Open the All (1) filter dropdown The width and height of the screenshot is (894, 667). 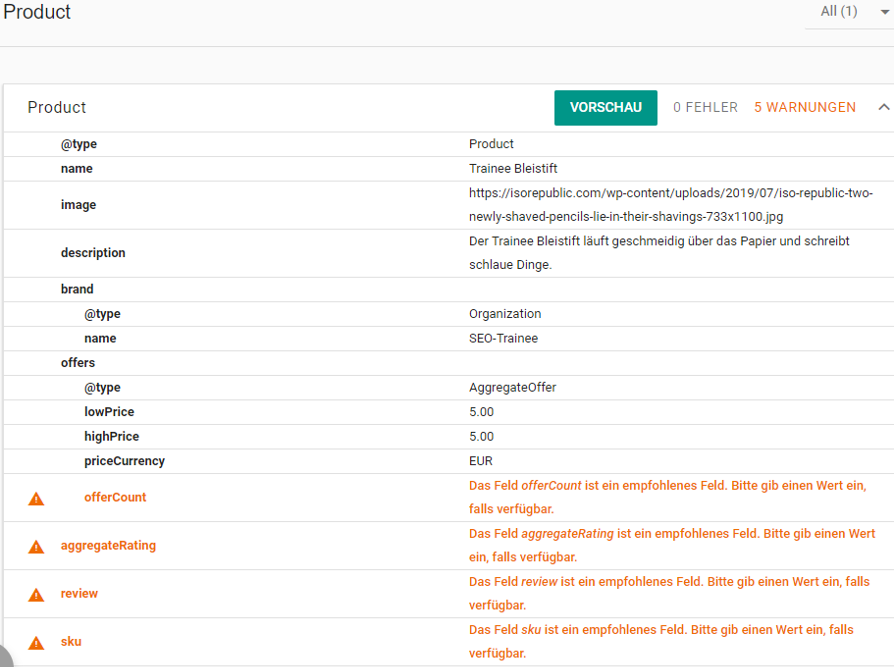pos(851,12)
